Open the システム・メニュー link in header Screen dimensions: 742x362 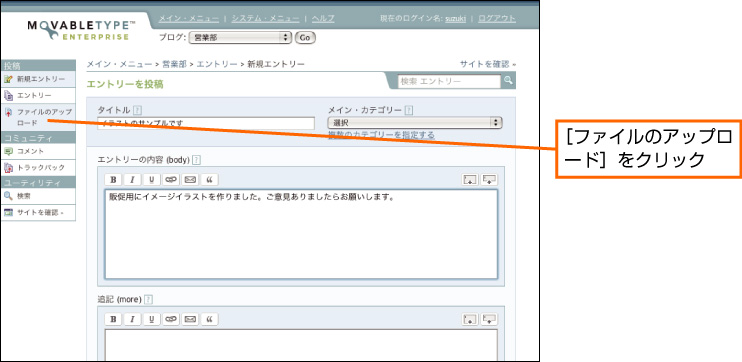click(x=265, y=18)
